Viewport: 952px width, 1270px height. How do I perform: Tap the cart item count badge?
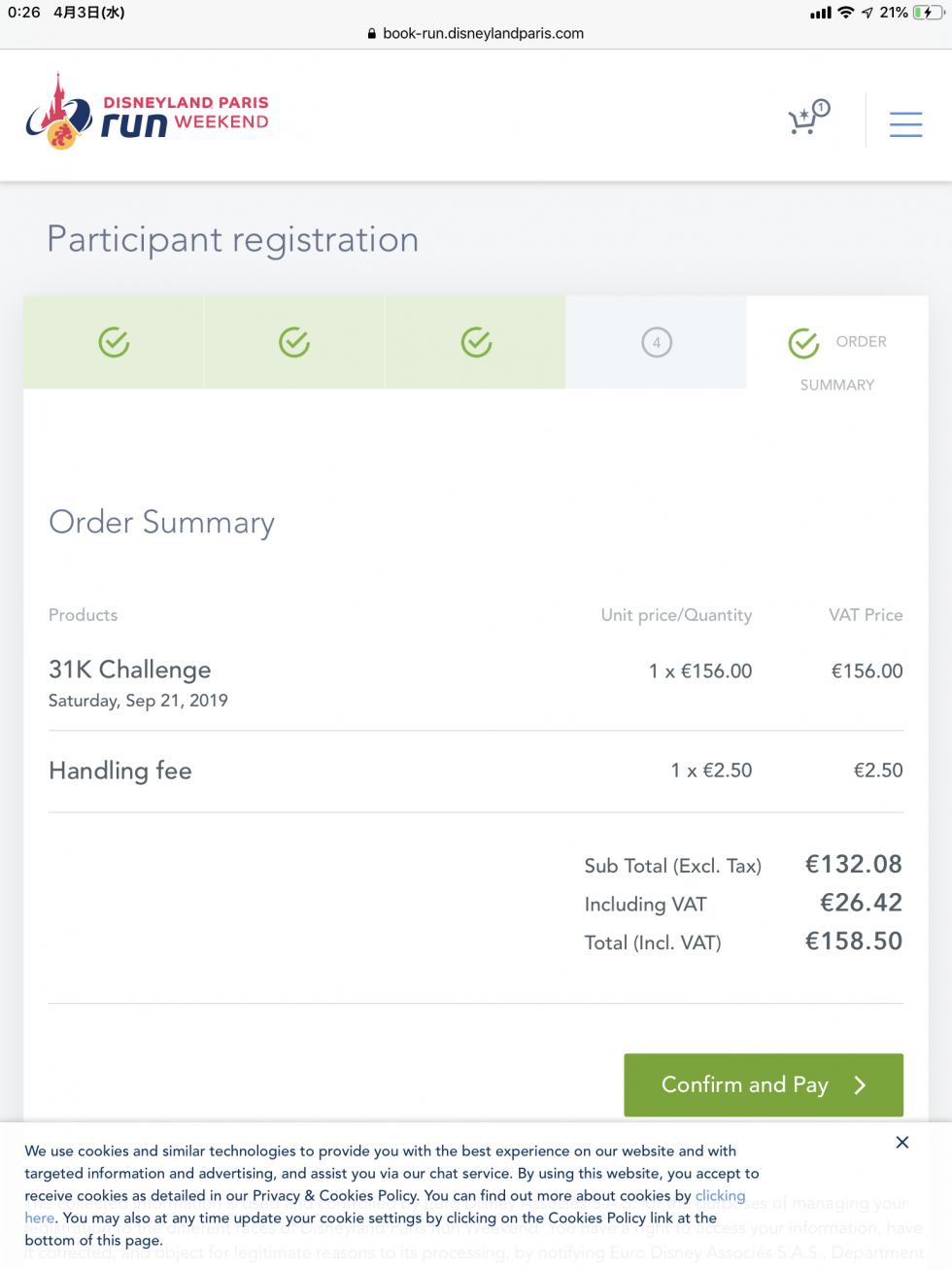pos(821,108)
